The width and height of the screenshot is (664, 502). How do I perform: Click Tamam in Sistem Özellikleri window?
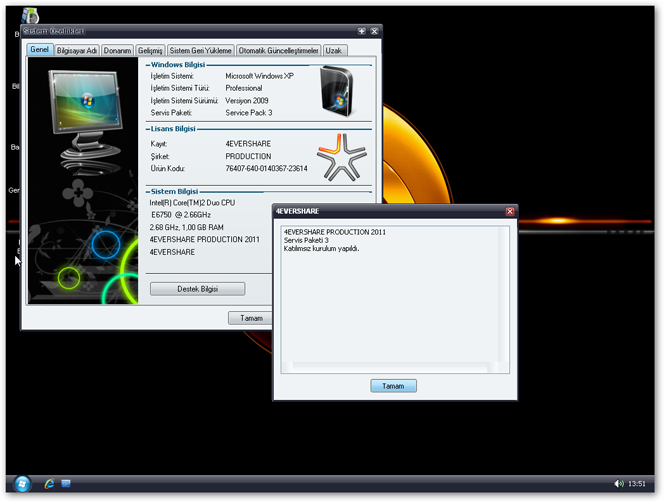click(x=251, y=318)
